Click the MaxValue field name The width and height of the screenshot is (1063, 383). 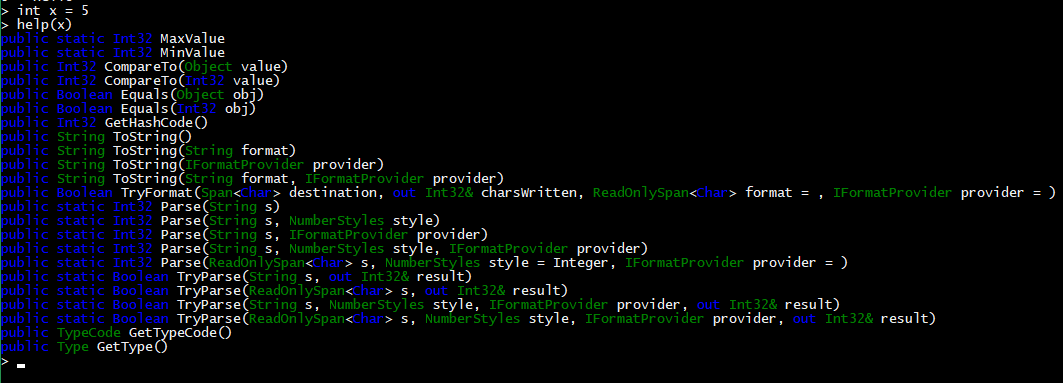point(192,39)
